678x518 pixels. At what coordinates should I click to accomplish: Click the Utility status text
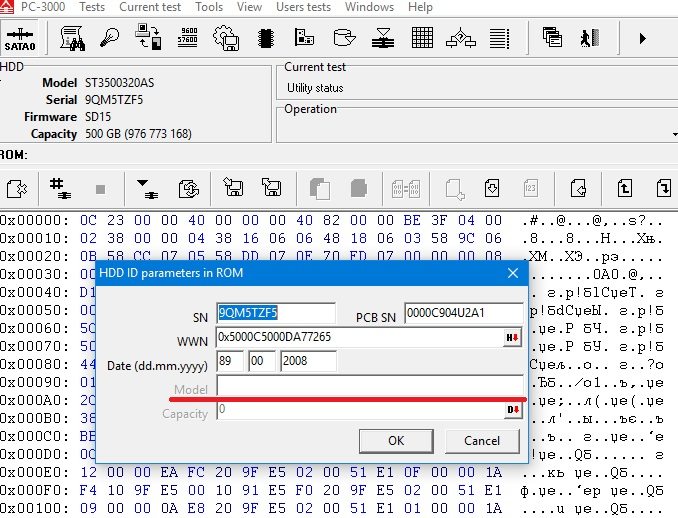[315, 88]
